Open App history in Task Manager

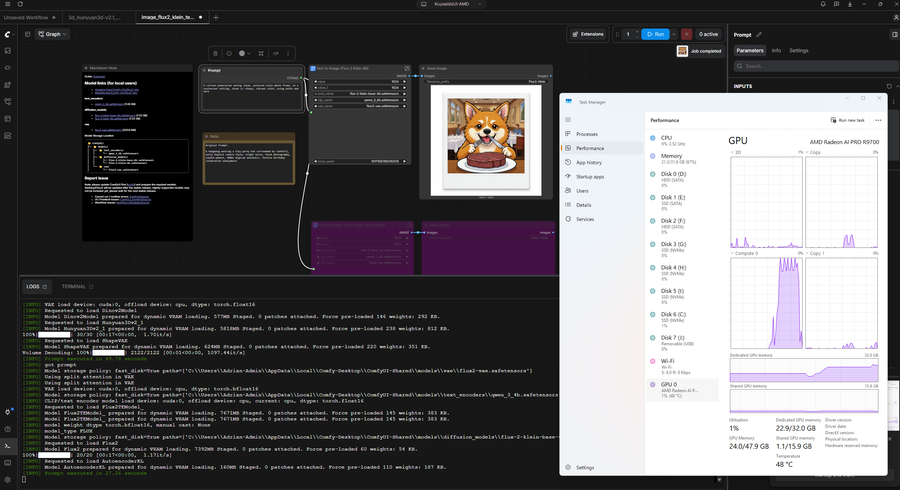tap(601, 162)
